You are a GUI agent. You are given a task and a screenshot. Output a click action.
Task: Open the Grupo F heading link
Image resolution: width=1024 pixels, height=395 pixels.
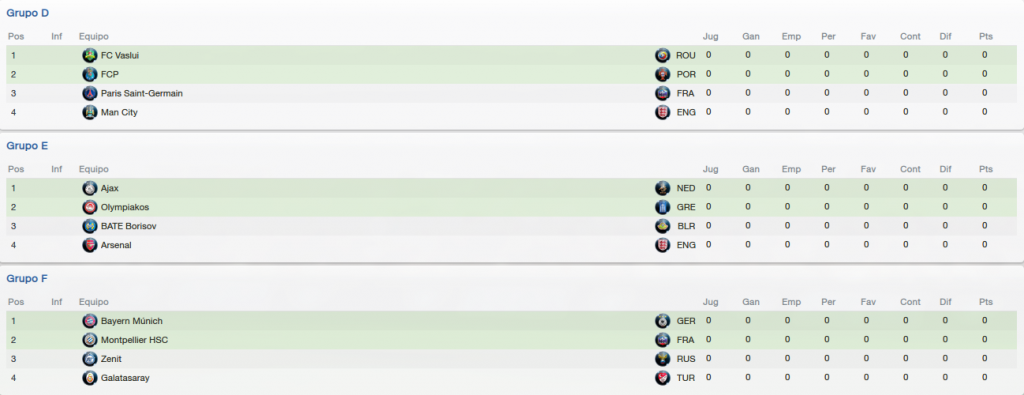coord(27,279)
